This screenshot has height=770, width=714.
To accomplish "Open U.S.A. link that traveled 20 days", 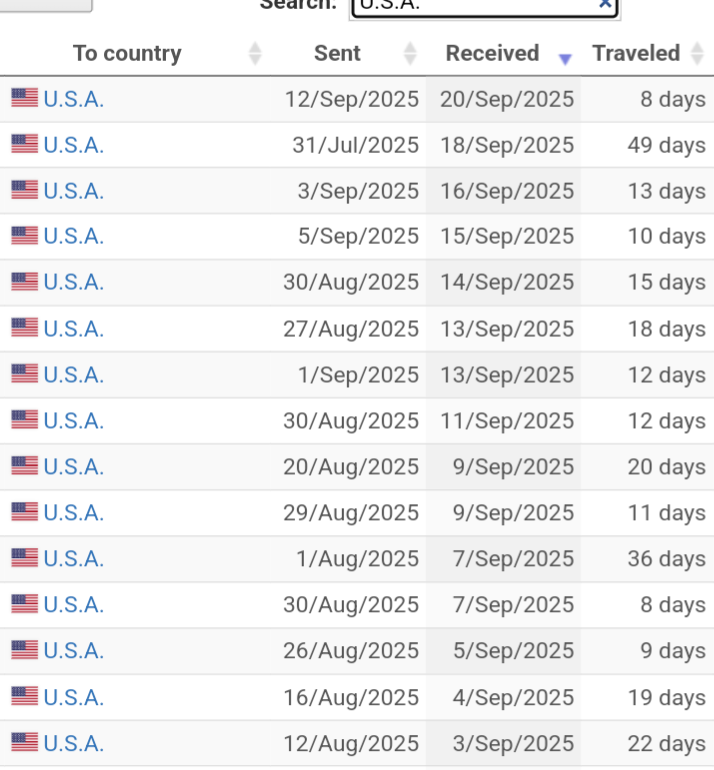I will click(74, 467).
